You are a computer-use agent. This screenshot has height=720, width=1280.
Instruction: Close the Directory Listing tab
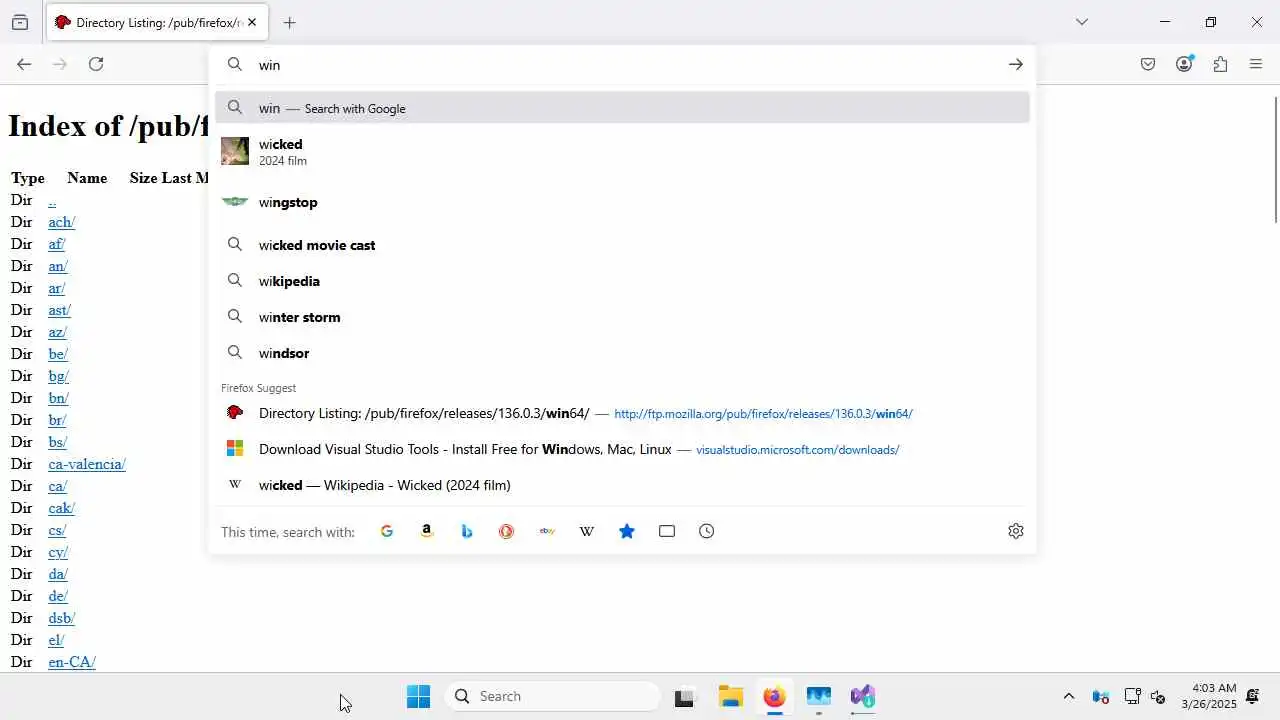pyautogui.click(x=252, y=22)
